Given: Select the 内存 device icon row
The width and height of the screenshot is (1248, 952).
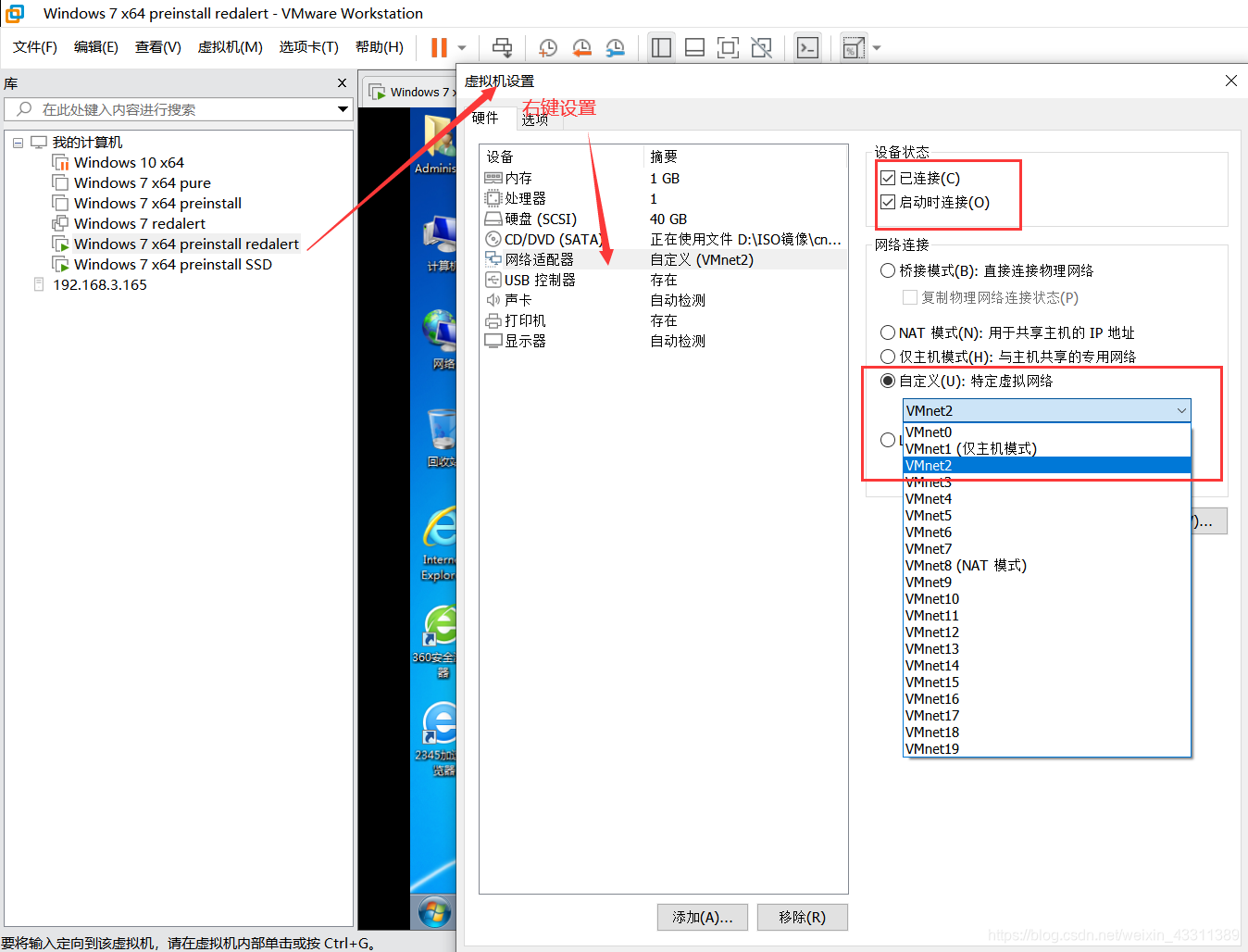Looking at the screenshot, I should click(x=493, y=178).
